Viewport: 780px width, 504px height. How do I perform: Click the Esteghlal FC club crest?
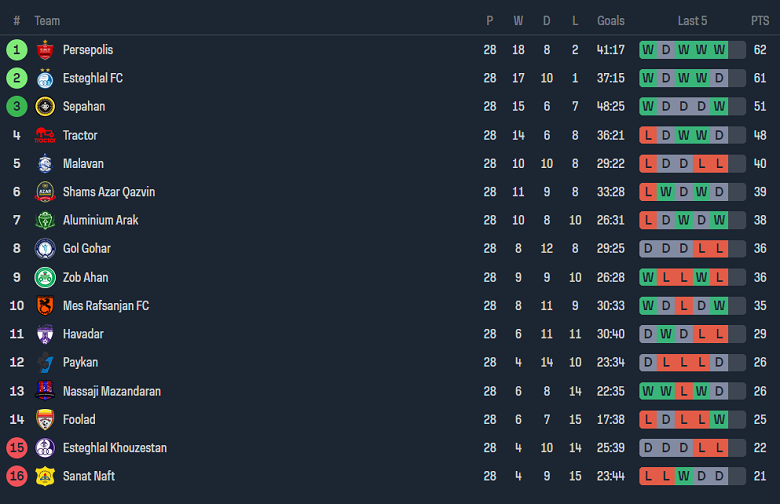(x=45, y=78)
